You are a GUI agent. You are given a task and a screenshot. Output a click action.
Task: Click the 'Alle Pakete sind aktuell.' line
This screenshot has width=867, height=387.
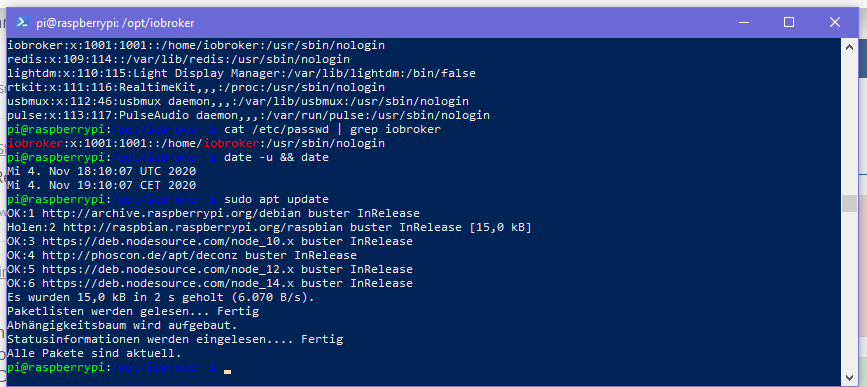(95, 353)
